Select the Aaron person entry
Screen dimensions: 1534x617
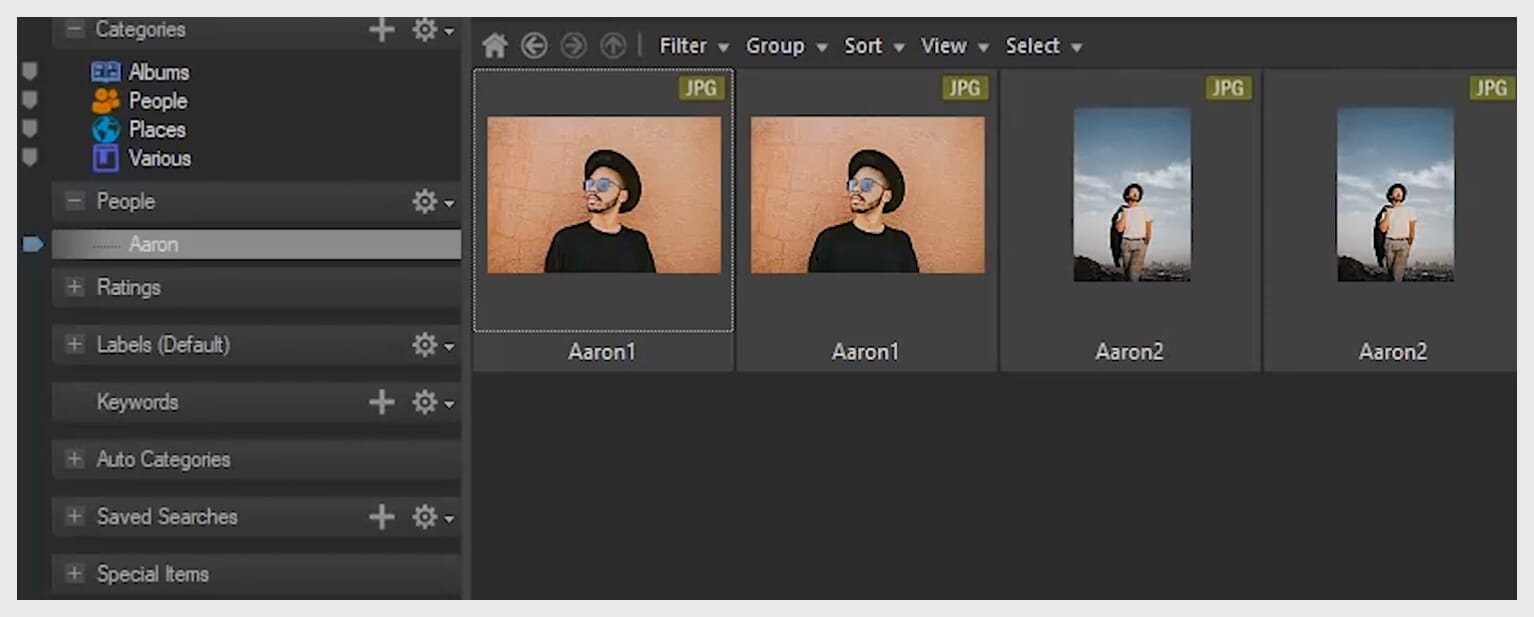[256, 244]
